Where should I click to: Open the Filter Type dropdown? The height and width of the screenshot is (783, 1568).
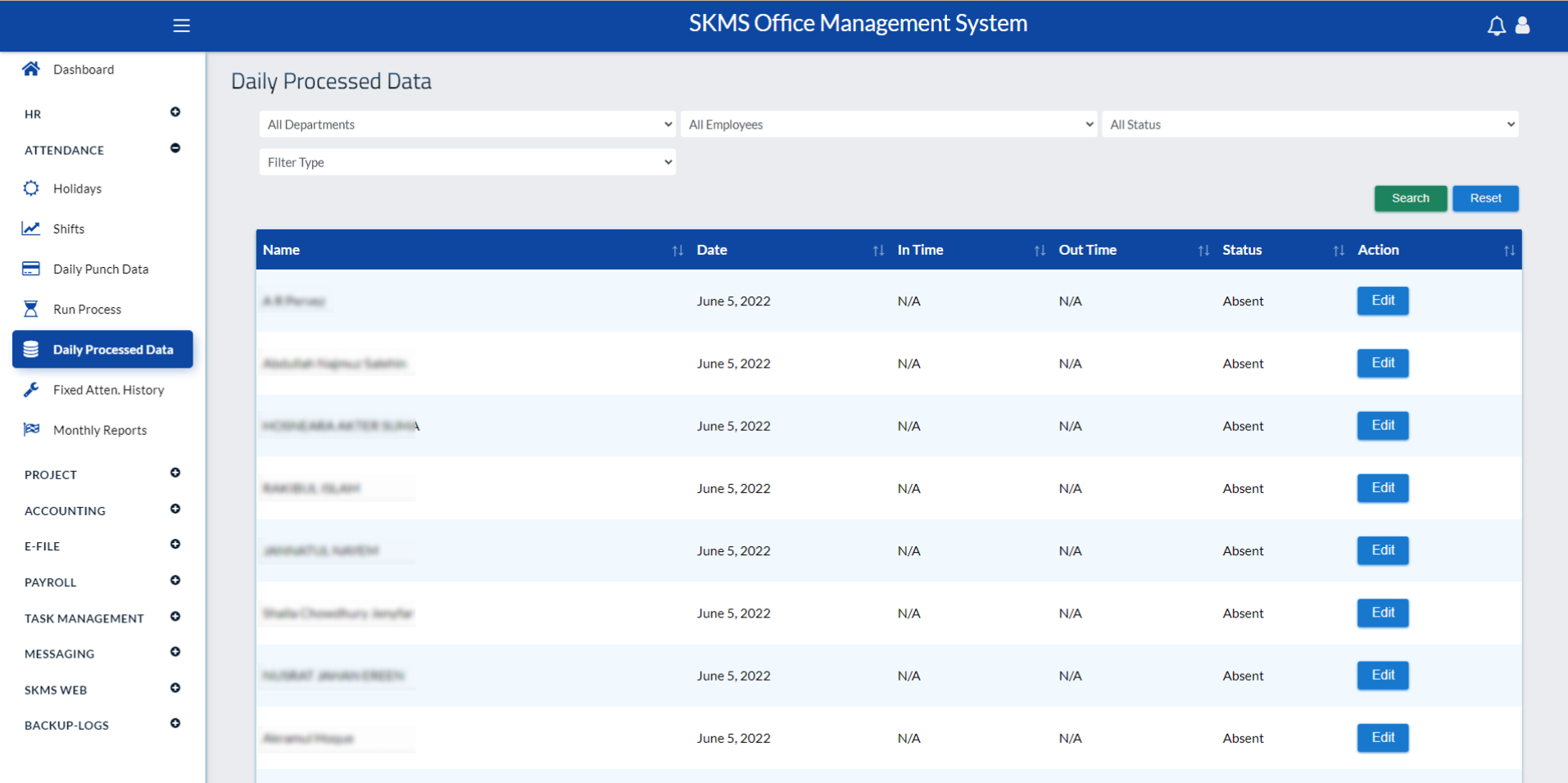click(x=467, y=162)
